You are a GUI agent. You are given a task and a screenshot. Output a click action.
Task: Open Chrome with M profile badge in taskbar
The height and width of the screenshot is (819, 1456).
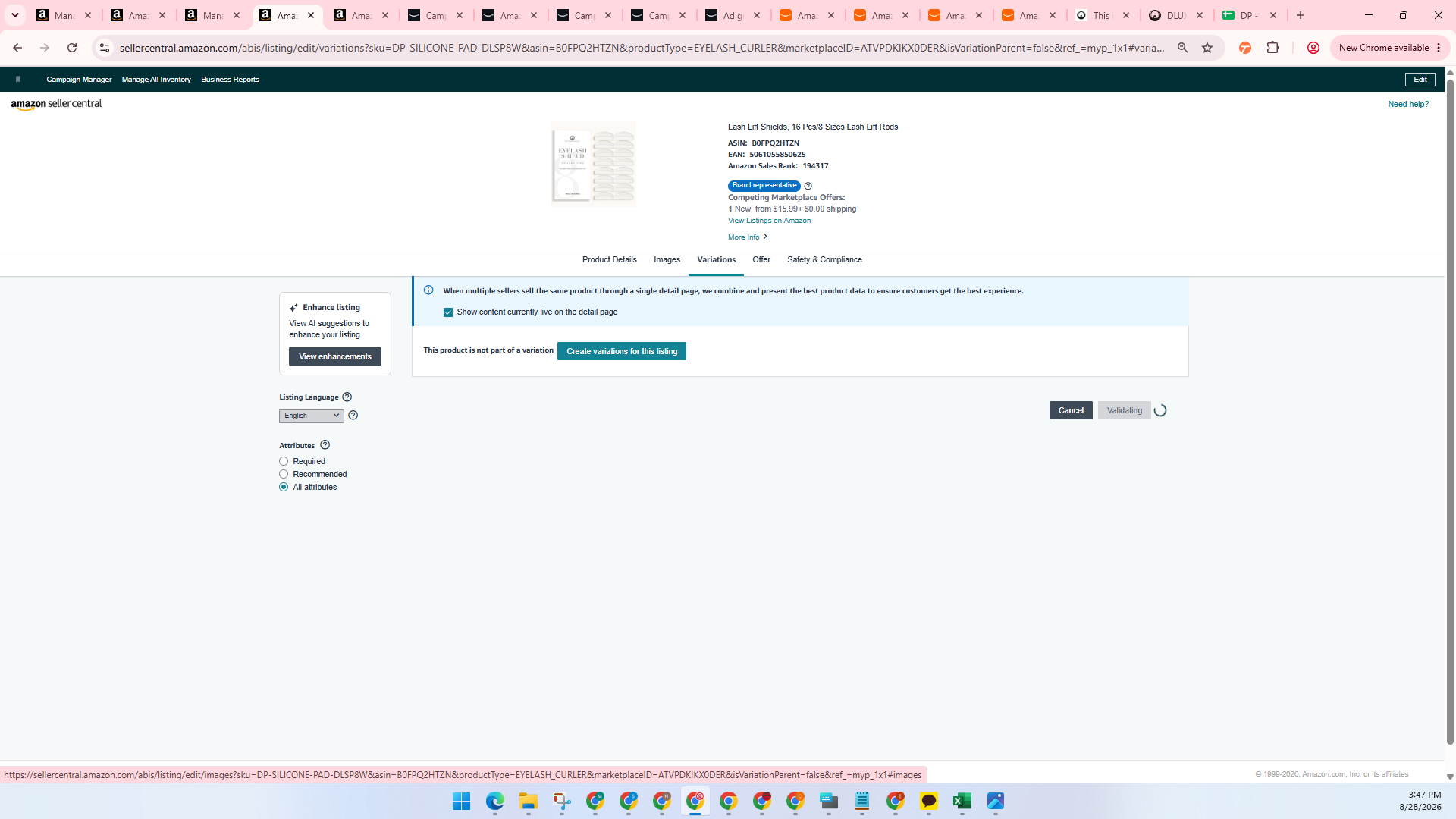(595, 802)
